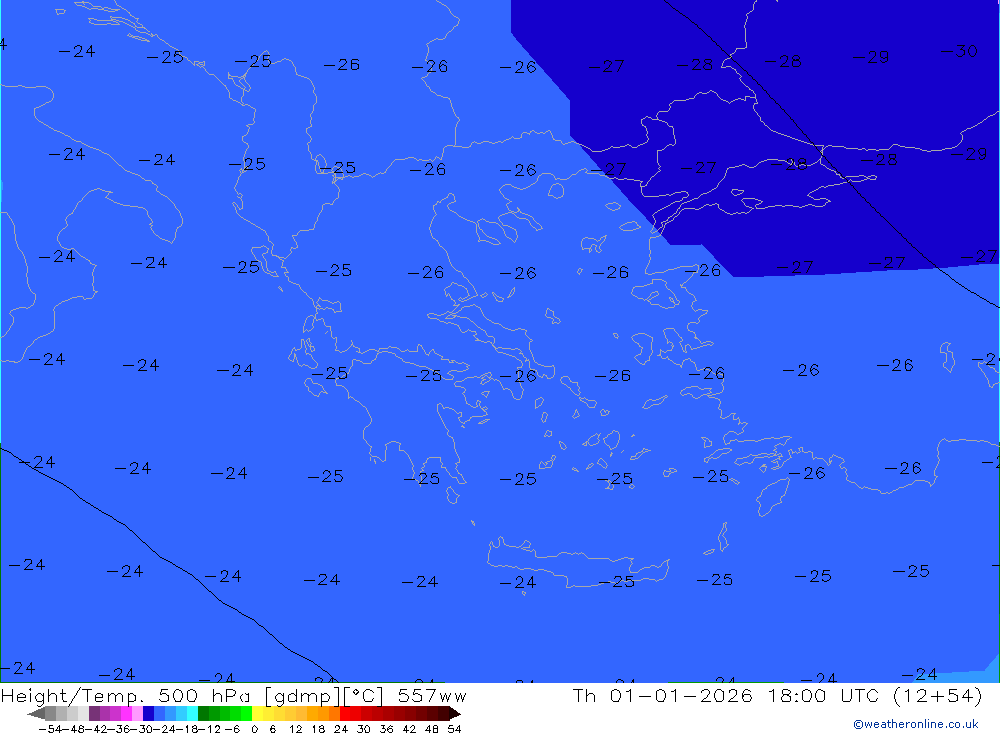Click the map title 'Height/Temp. 500 hPa'
The width and height of the screenshot is (1000, 733).
click(125, 695)
